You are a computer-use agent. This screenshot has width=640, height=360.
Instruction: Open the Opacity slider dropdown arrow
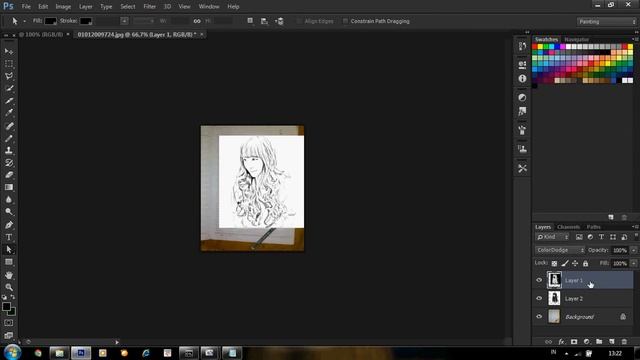633,250
